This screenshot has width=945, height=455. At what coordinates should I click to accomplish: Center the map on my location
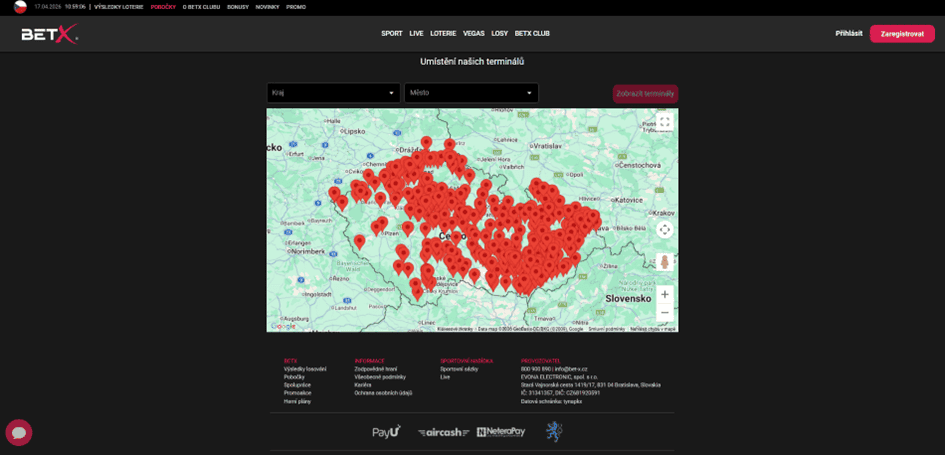[665, 229]
